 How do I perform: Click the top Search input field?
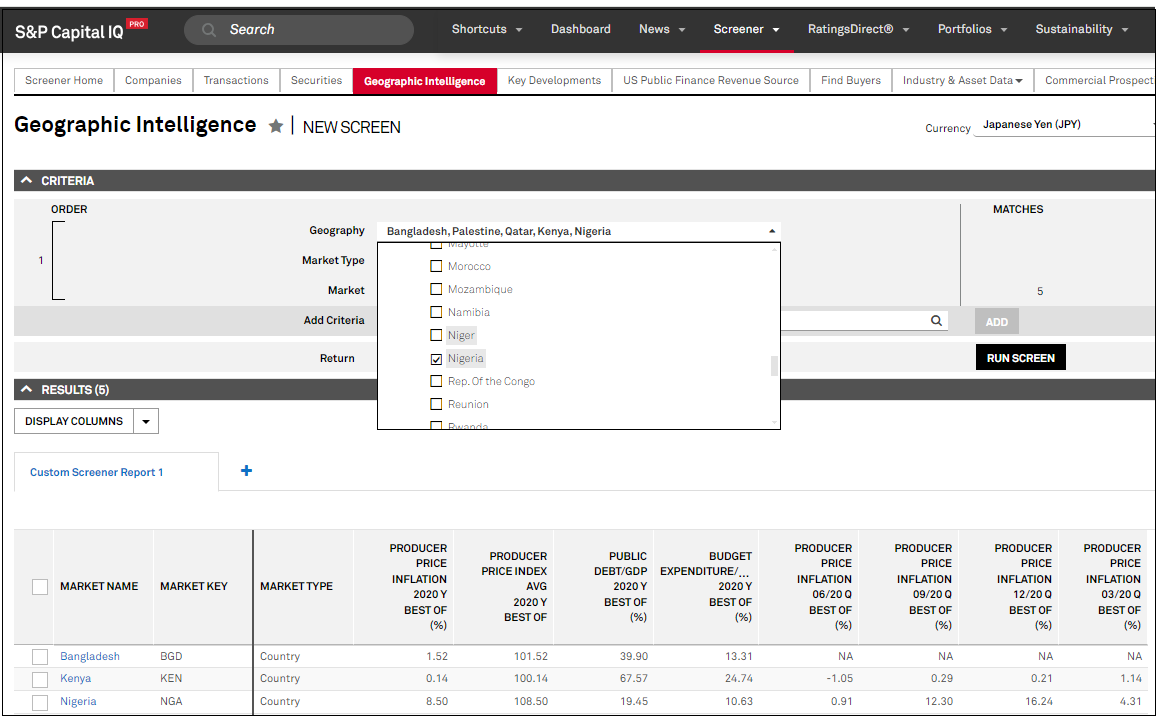pos(310,30)
